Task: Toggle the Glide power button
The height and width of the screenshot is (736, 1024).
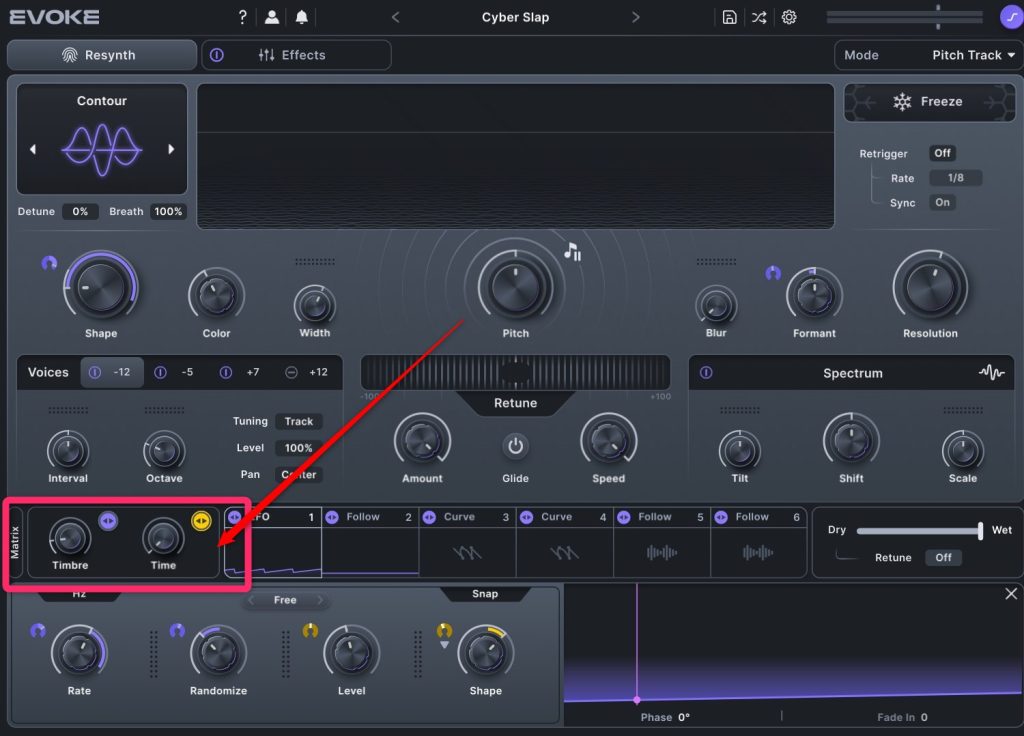Action: (515, 446)
